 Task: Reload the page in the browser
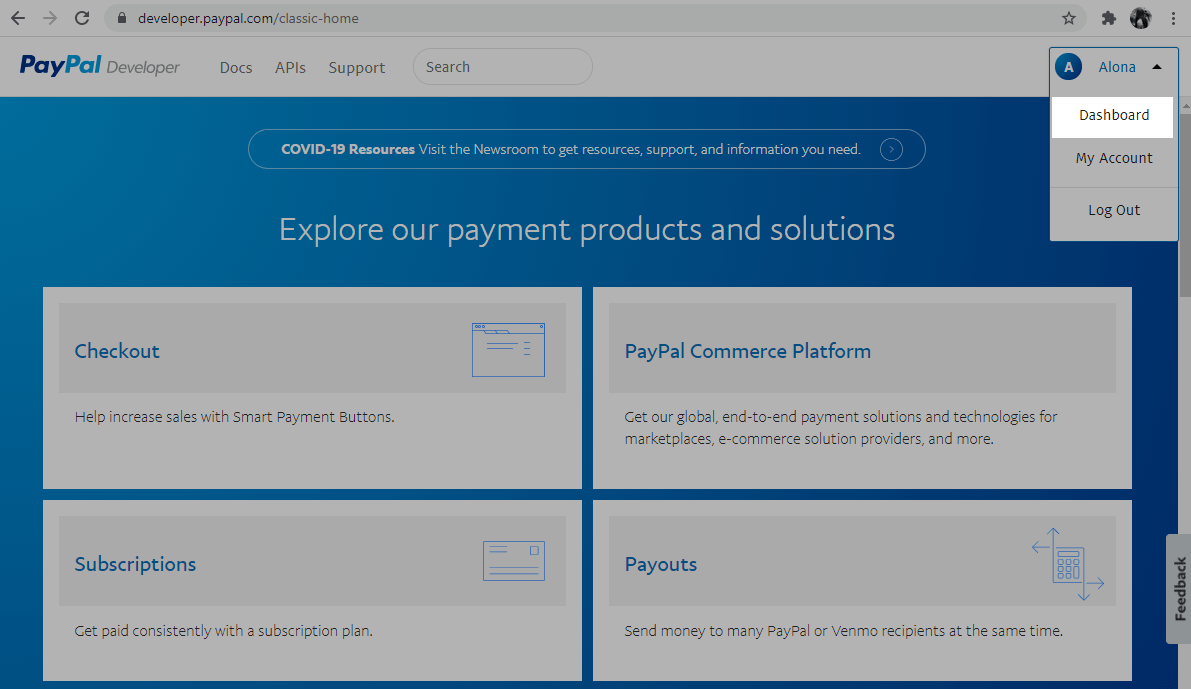82,18
